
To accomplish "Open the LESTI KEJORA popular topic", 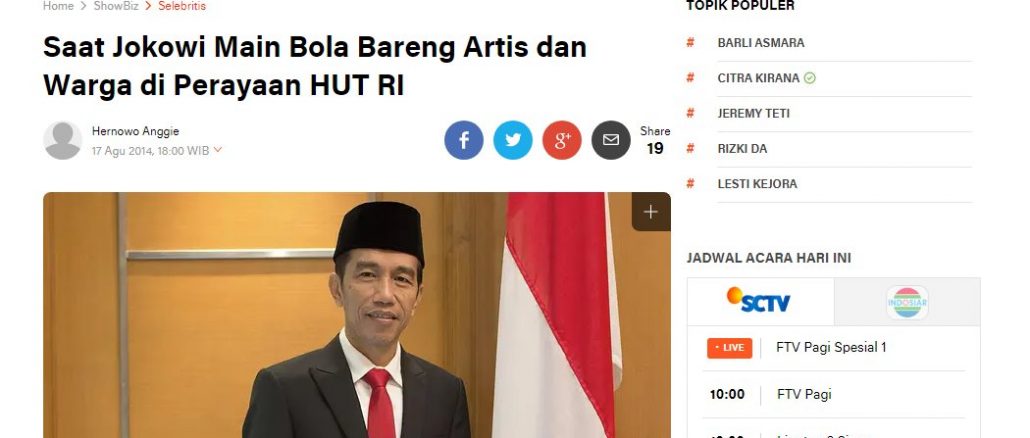I will [x=757, y=185].
